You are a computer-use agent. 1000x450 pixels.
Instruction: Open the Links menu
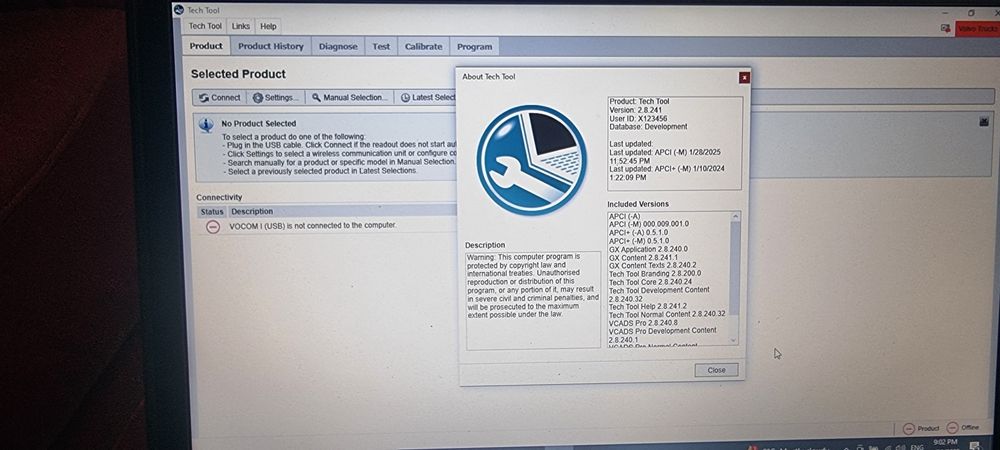pyautogui.click(x=240, y=26)
